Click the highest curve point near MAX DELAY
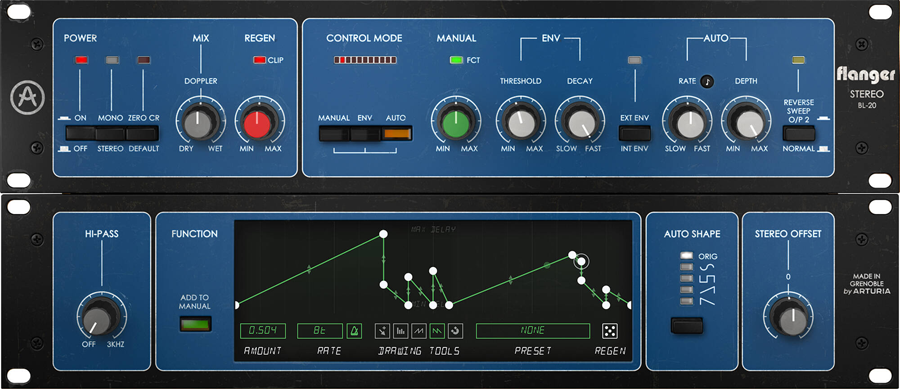The image size is (900, 389). (x=383, y=234)
